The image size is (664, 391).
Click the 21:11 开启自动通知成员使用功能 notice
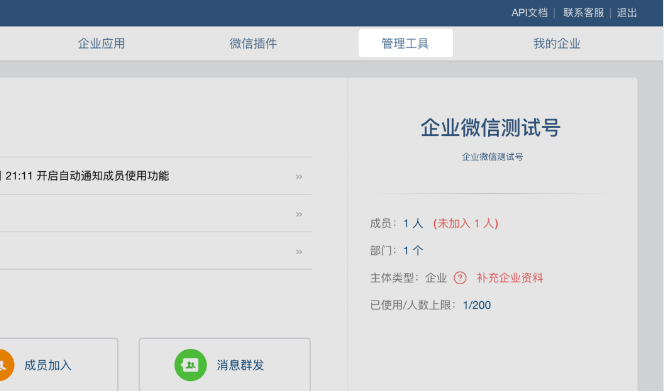tap(87, 176)
